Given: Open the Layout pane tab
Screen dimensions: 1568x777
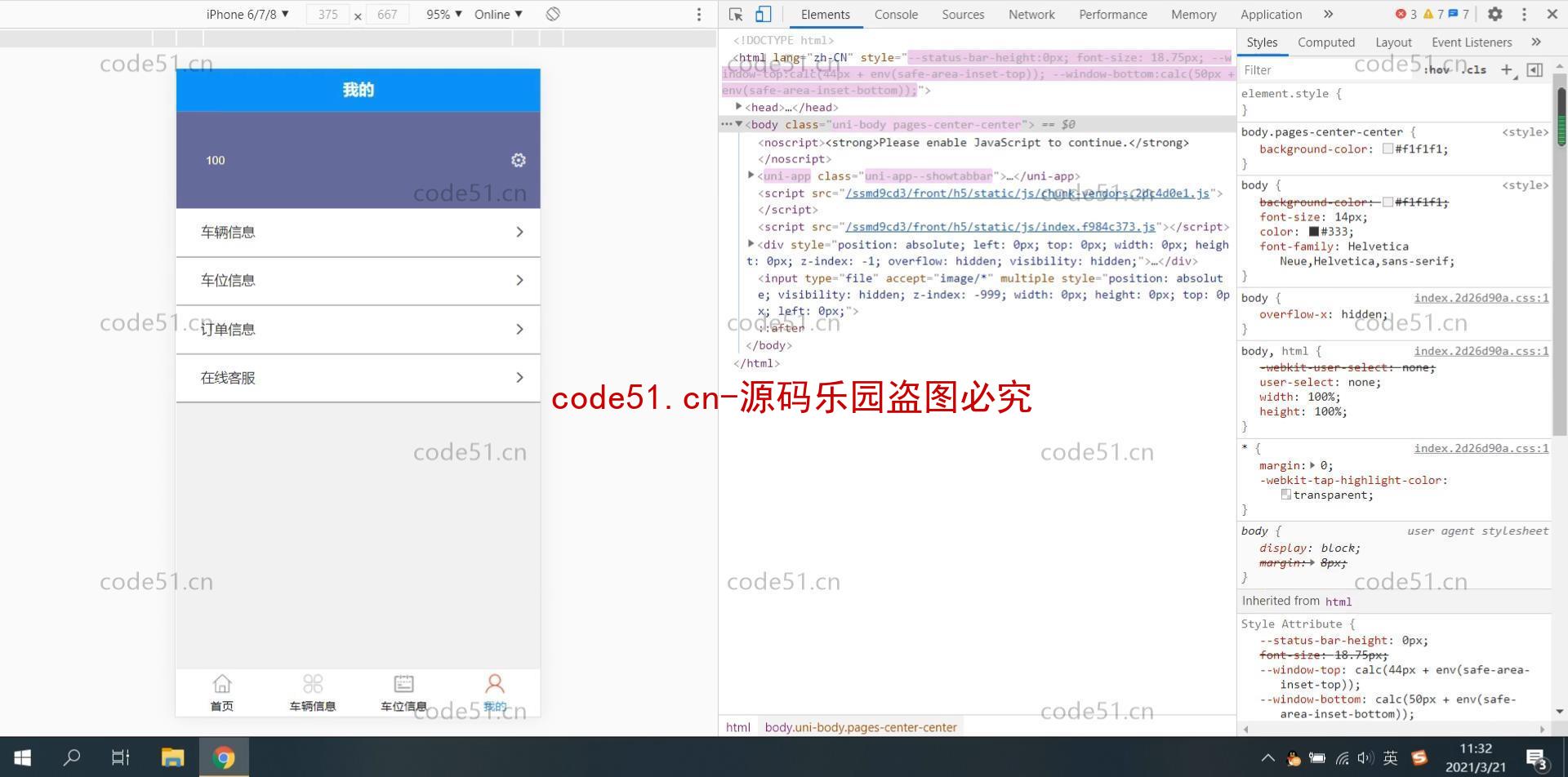Looking at the screenshot, I should click(1393, 42).
